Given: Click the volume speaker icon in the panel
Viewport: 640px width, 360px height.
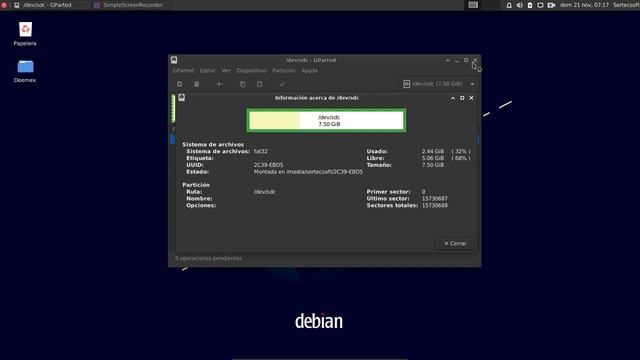Looking at the screenshot, I should (519, 5).
